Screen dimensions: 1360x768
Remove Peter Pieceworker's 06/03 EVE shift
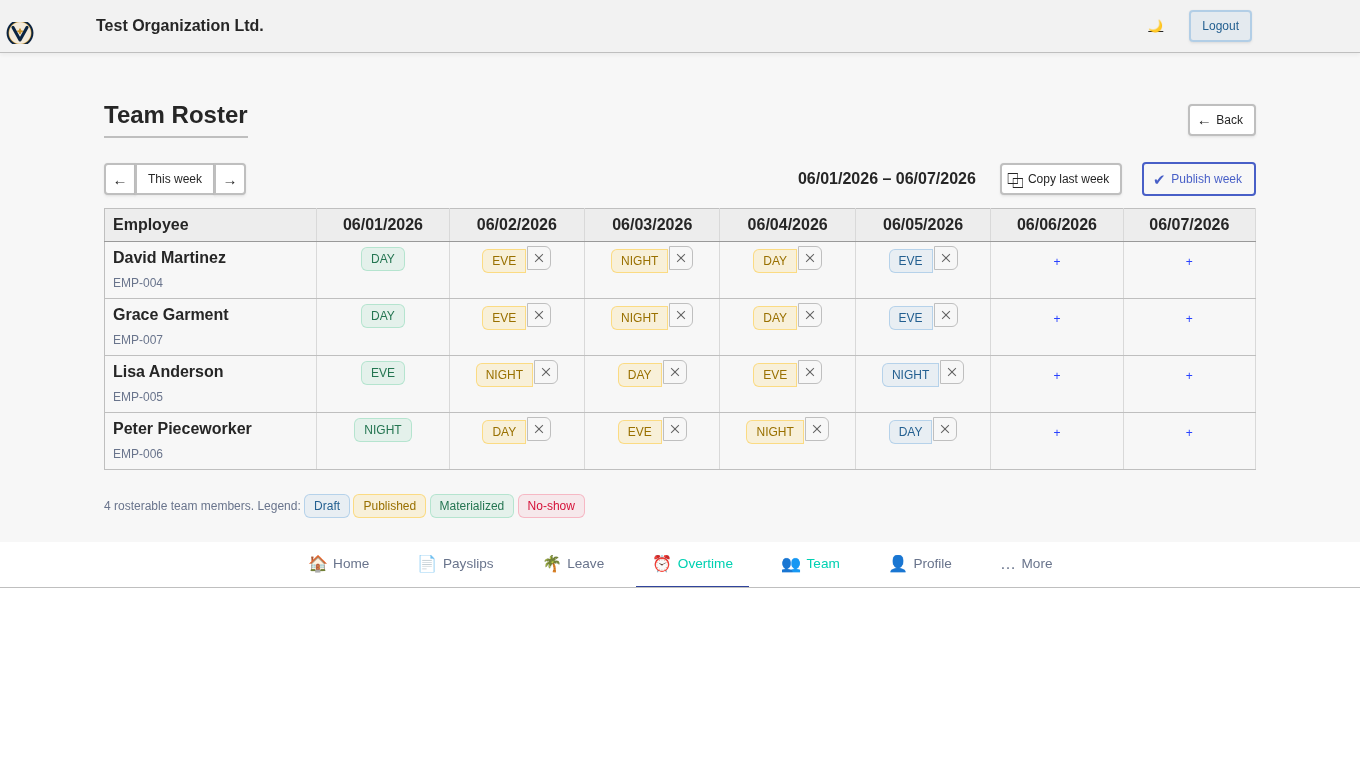tap(675, 429)
